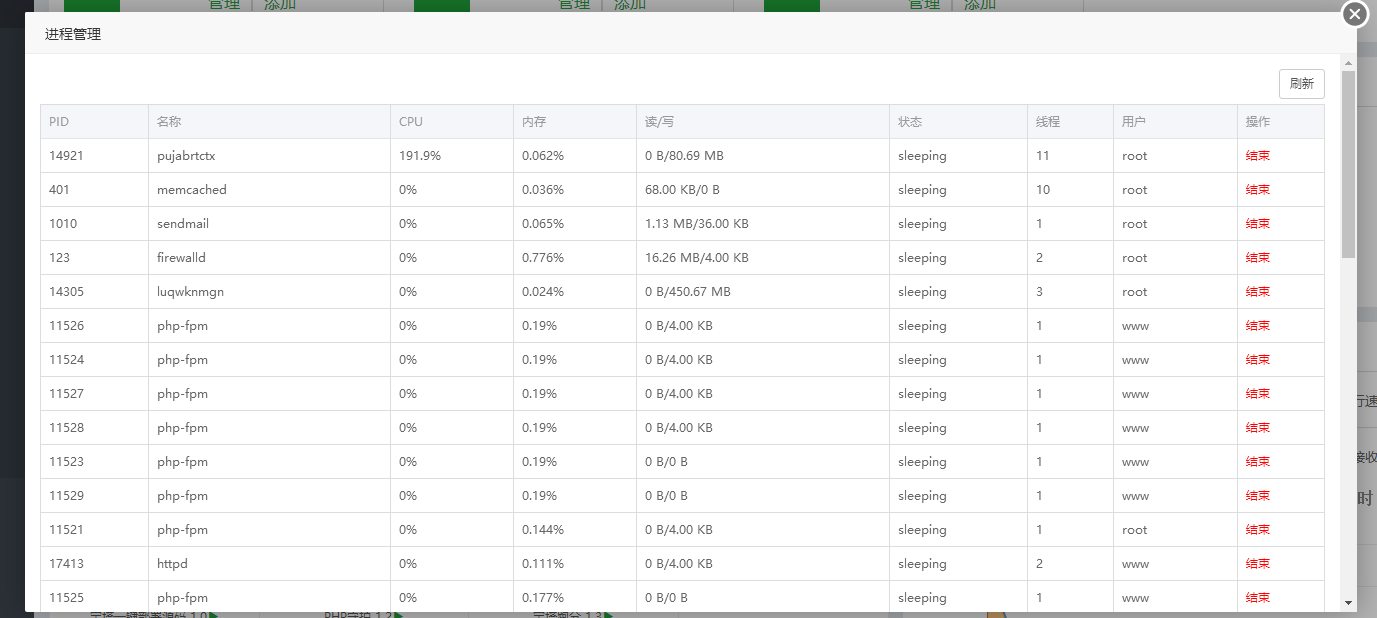The image size is (1377, 618).
Task: Select the 线程 column header
Action: click(x=1071, y=122)
